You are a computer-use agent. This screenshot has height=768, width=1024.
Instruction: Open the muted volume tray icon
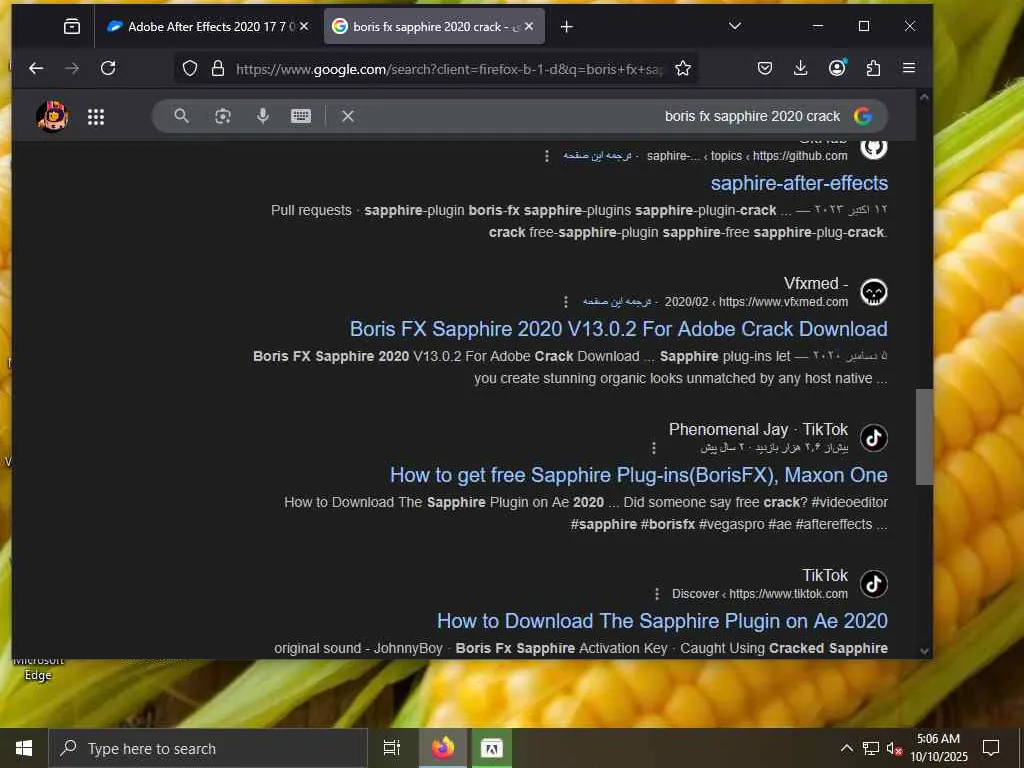[x=894, y=748]
